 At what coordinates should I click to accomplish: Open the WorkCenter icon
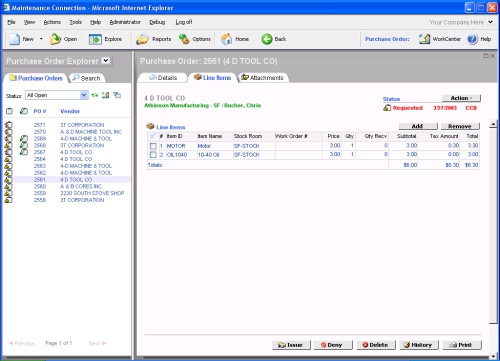424,39
